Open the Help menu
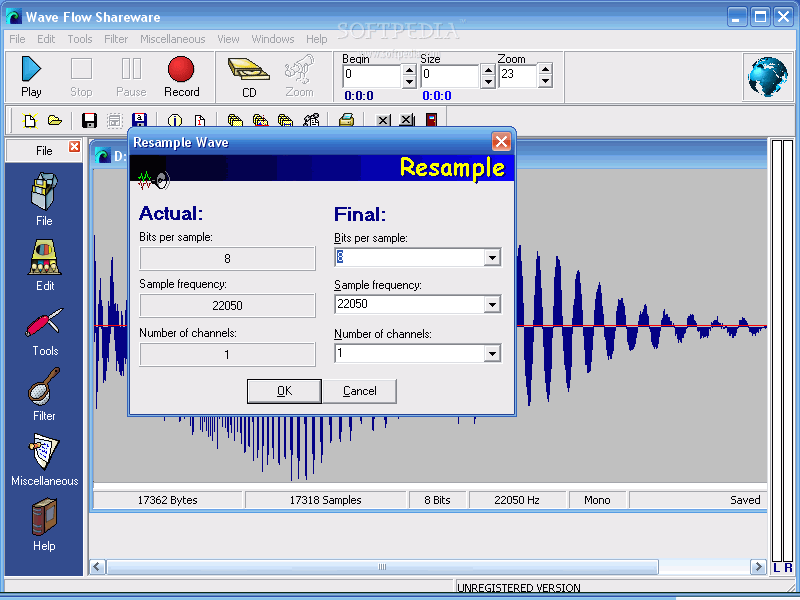Image resolution: width=800 pixels, height=600 pixels. point(316,39)
